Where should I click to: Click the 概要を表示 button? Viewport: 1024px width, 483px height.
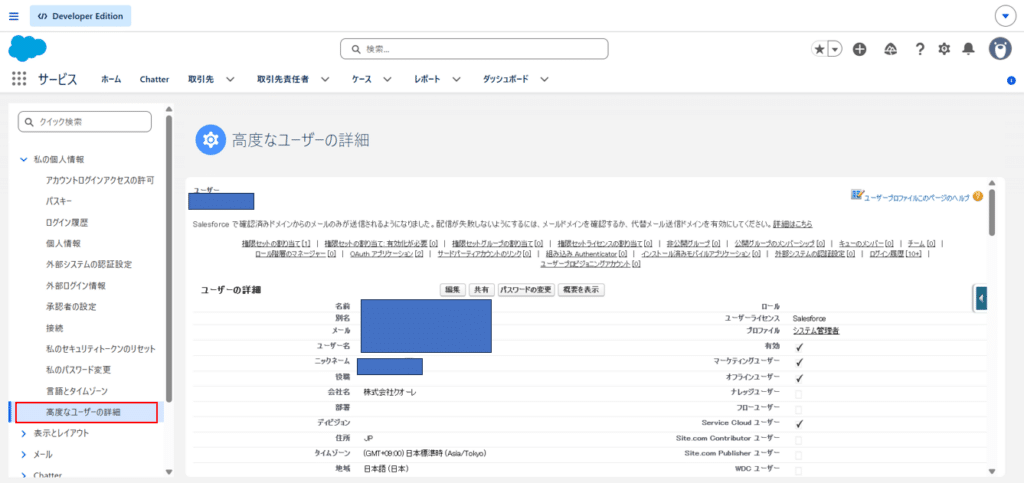tap(581, 290)
